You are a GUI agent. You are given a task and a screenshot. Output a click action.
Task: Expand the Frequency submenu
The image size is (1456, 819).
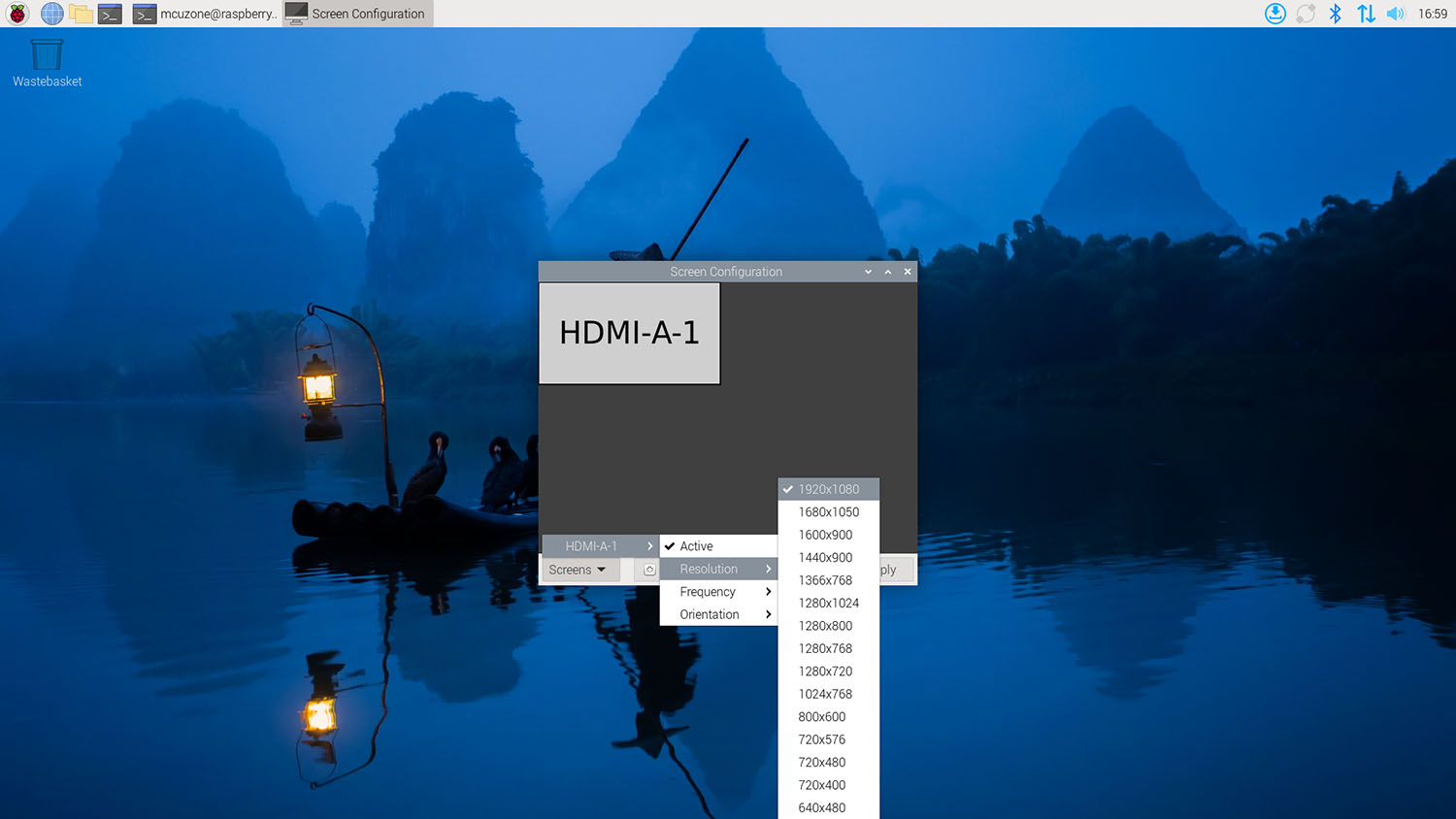(x=719, y=592)
